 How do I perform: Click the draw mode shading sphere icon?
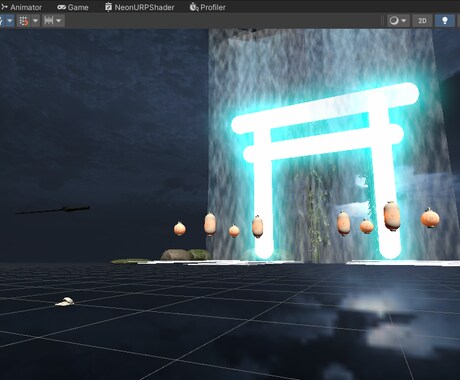point(394,21)
